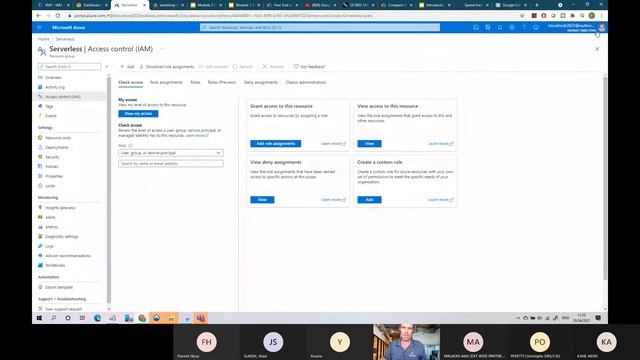Click the Home breadcrumb link
The image size is (640, 360).
click(x=43, y=39)
